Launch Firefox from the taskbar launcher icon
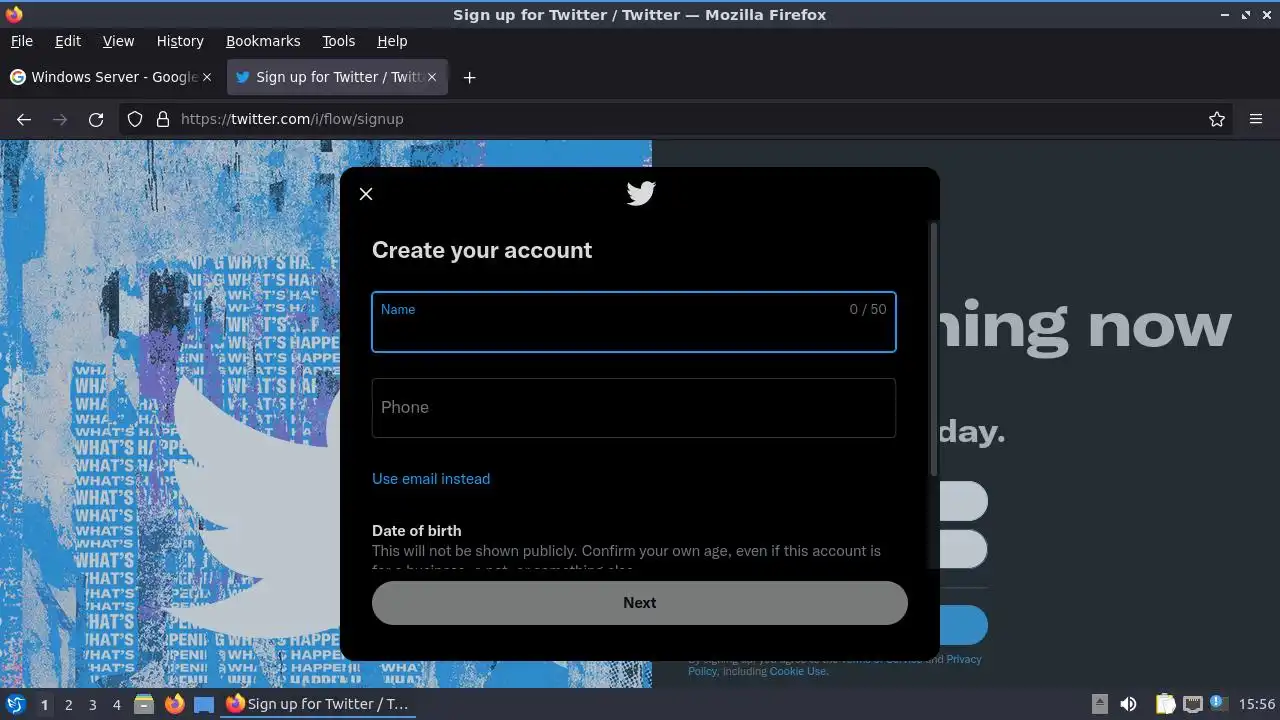The image size is (1280, 720). coord(174,704)
